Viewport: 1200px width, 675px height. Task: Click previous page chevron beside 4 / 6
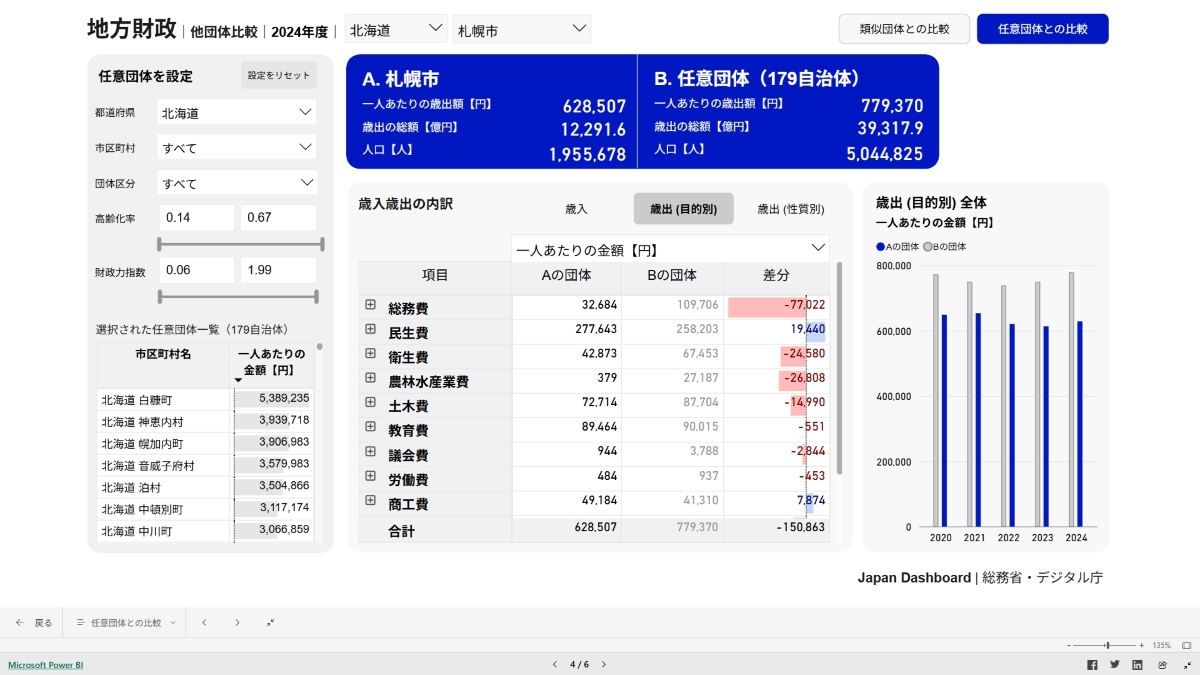tap(556, 664)
